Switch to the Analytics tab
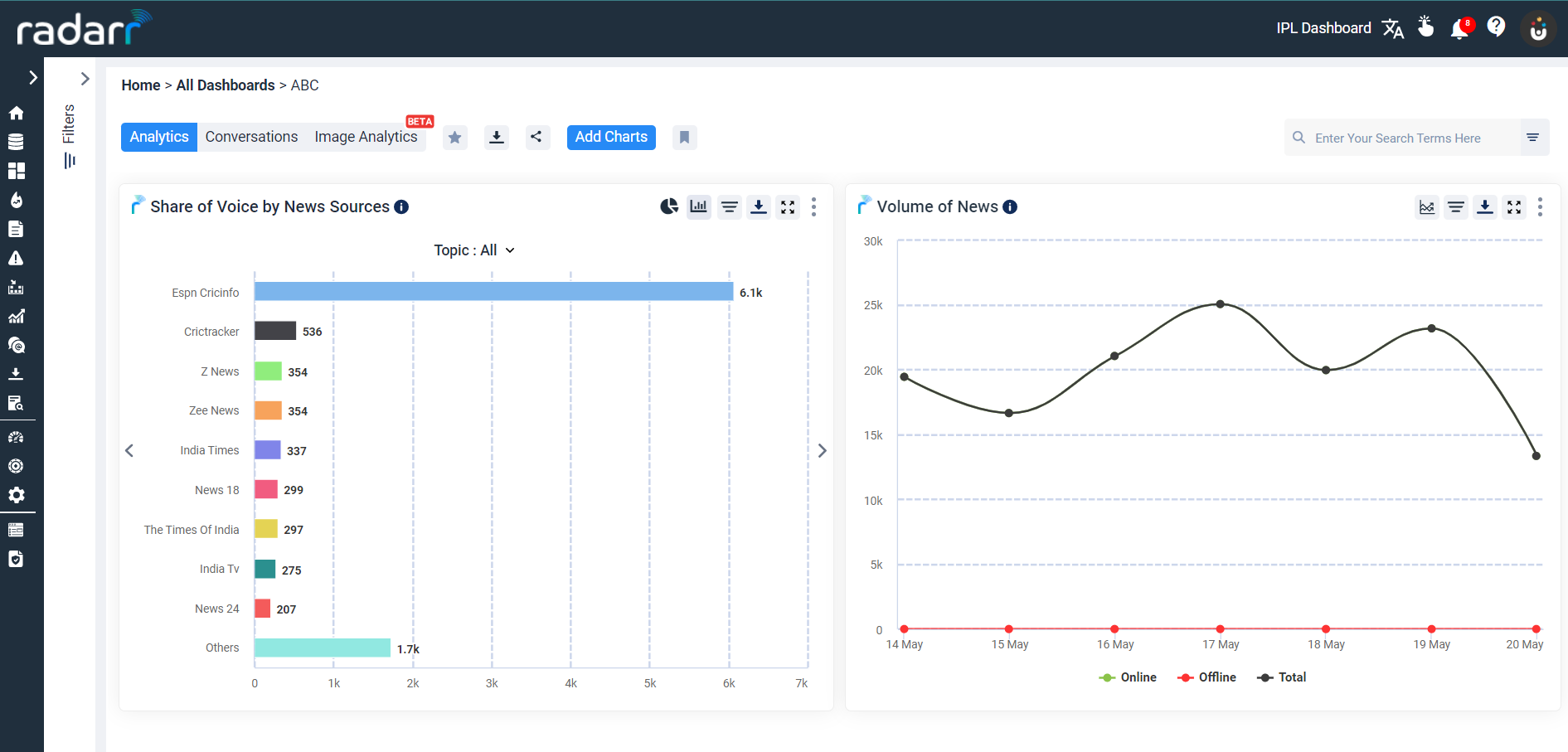Image resolution: width=1568 pixels, height=752 pixels. pyautogui.click(x=159, y=137)
